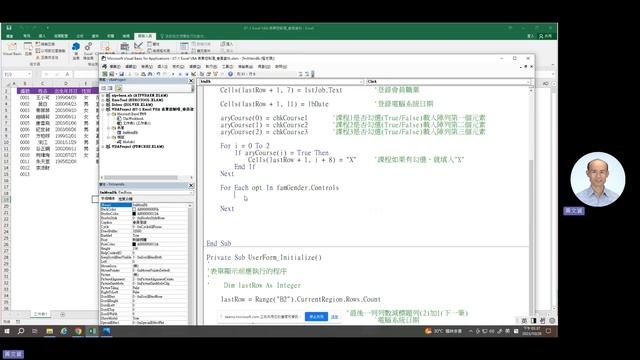This screenshot has height=360, width=640.
Task: Click the Visual Basic button in Excel ribbon
Action: click(x=12, y=48)
